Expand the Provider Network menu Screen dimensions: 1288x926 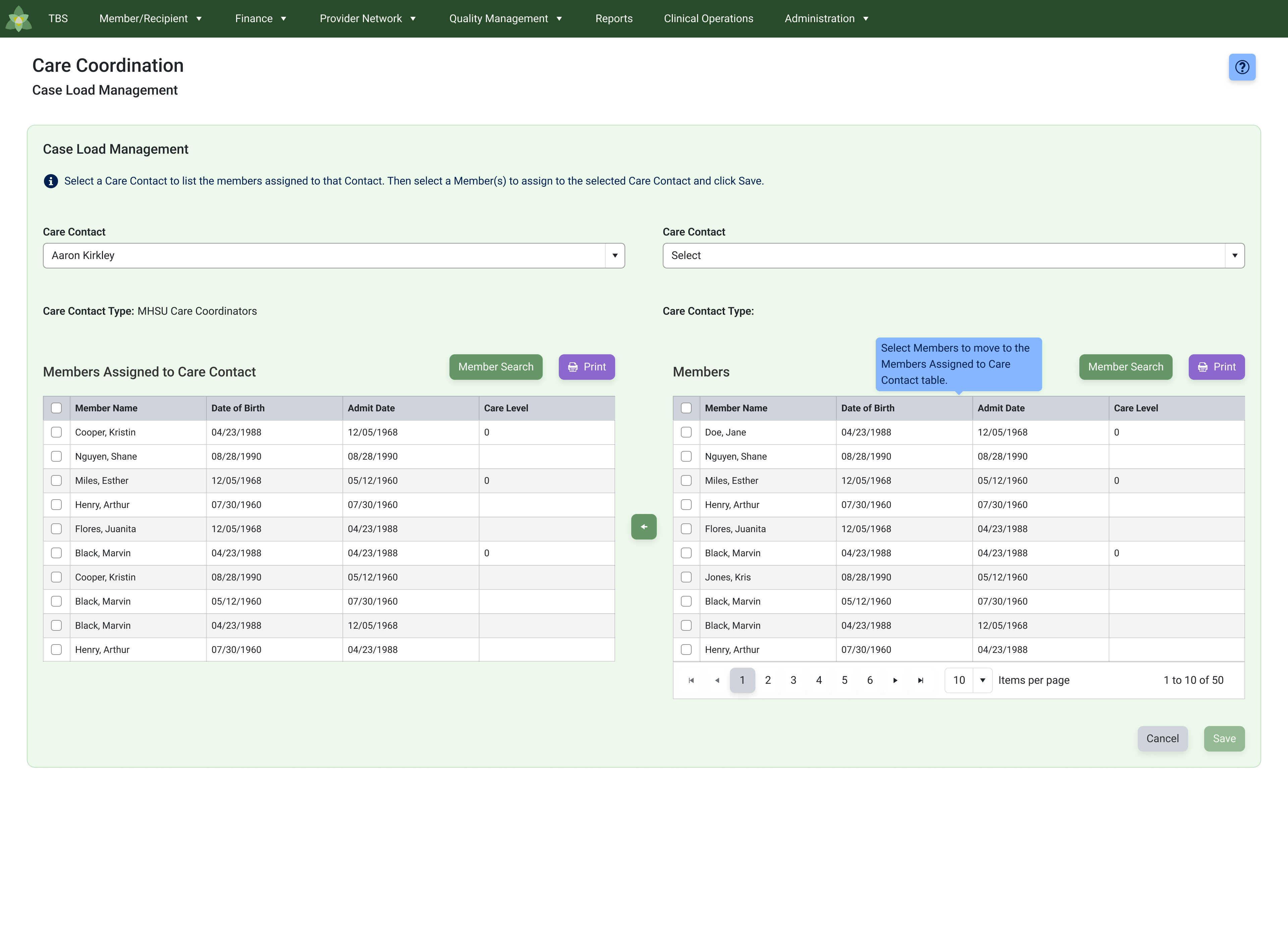(x=368, y=19)
